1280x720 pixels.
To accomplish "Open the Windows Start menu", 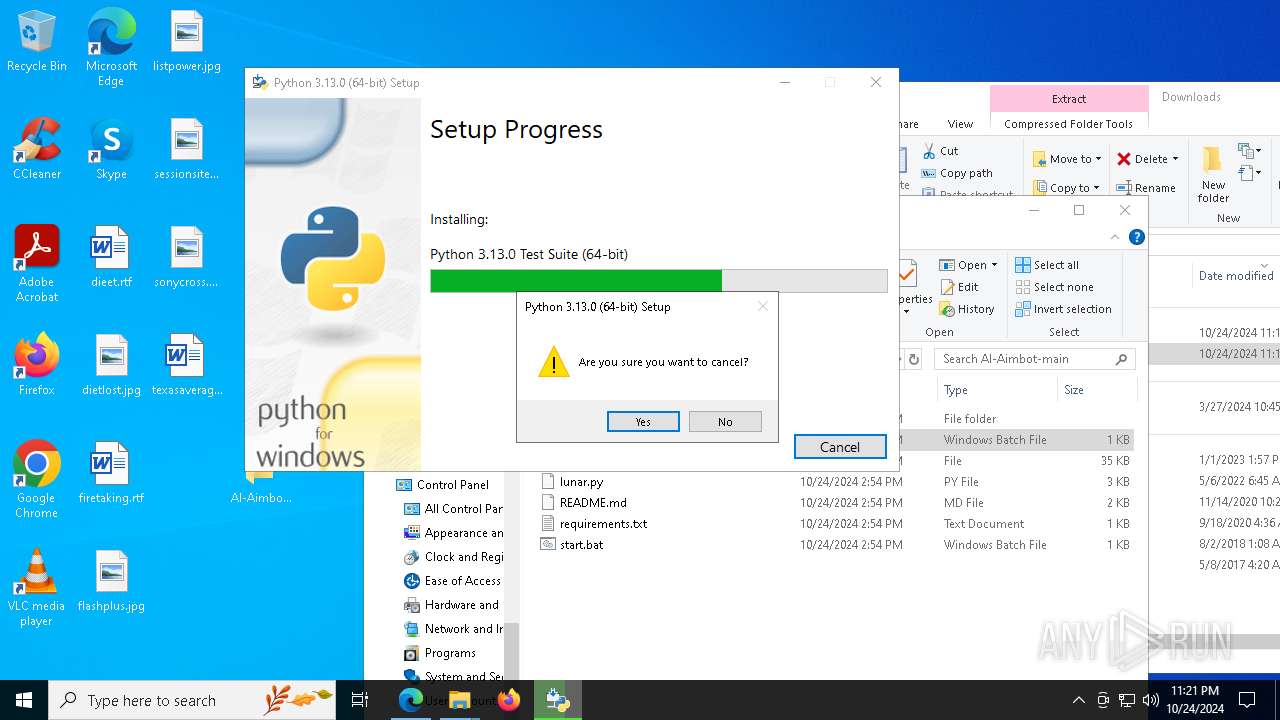I will (x=24, y=700).
